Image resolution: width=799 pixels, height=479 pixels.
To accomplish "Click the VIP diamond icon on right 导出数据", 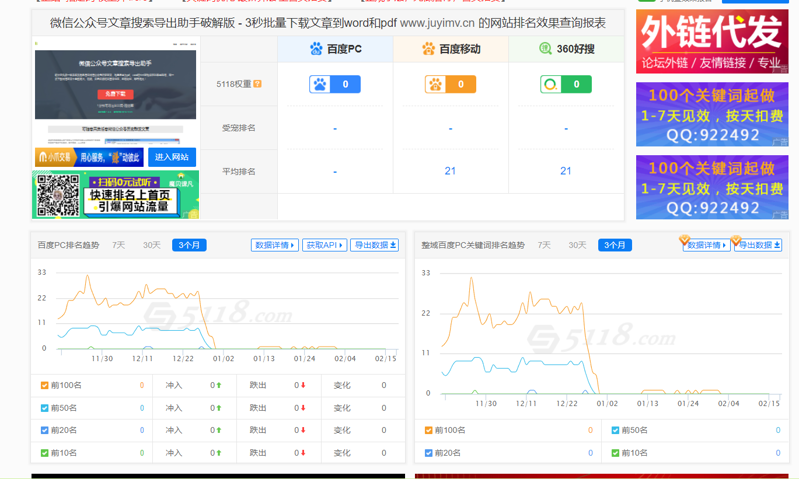I will pyautogui.click(x=735, y=239).
